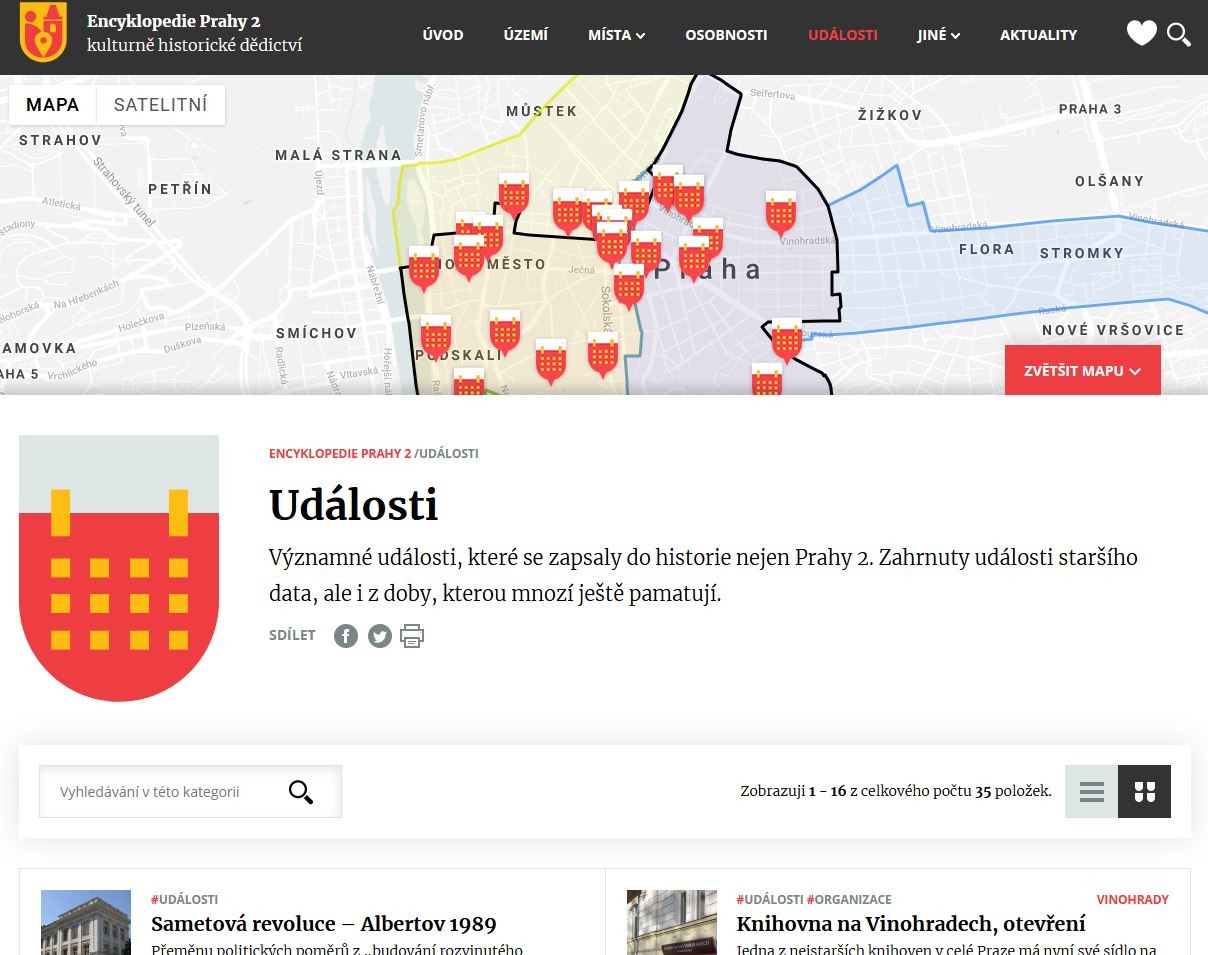This screenshot has width=1208, height=955.
Task: Share page on Facebook
Action: click(346, 636)
